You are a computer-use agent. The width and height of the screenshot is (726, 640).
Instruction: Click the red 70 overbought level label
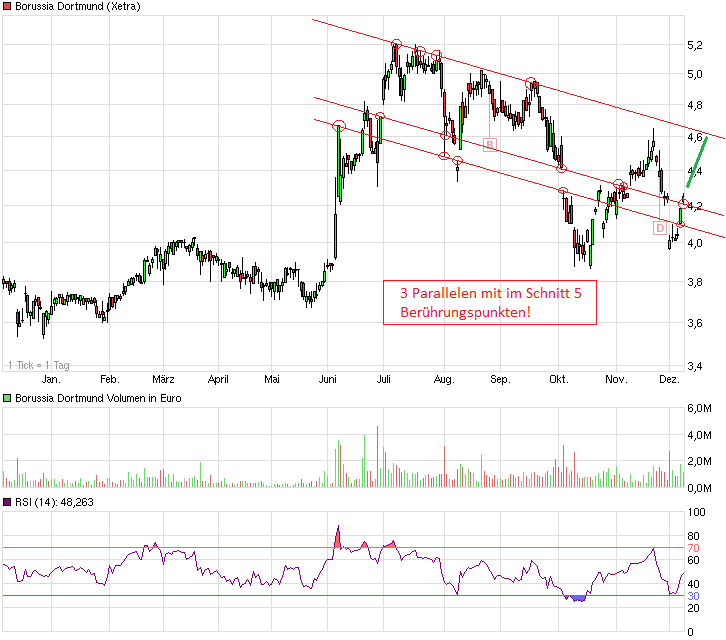[x=694, y=548]
